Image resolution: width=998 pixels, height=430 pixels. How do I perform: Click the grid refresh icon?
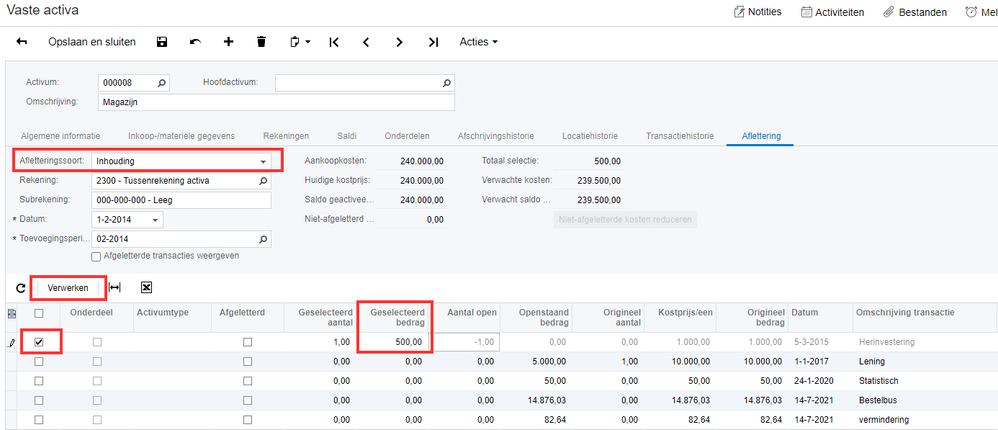click(x=21, y=287)
